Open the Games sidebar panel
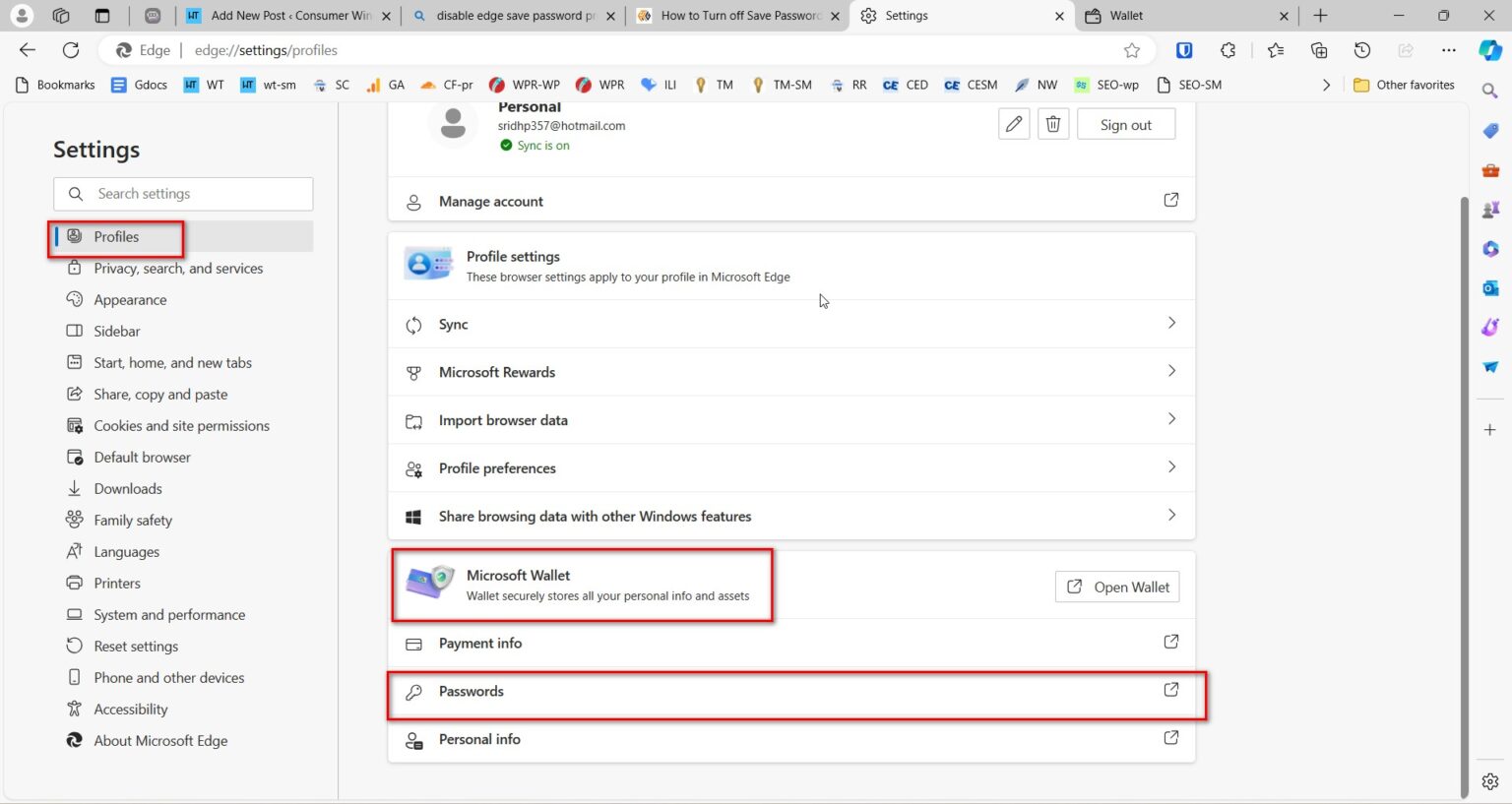 click(1489, 209)
